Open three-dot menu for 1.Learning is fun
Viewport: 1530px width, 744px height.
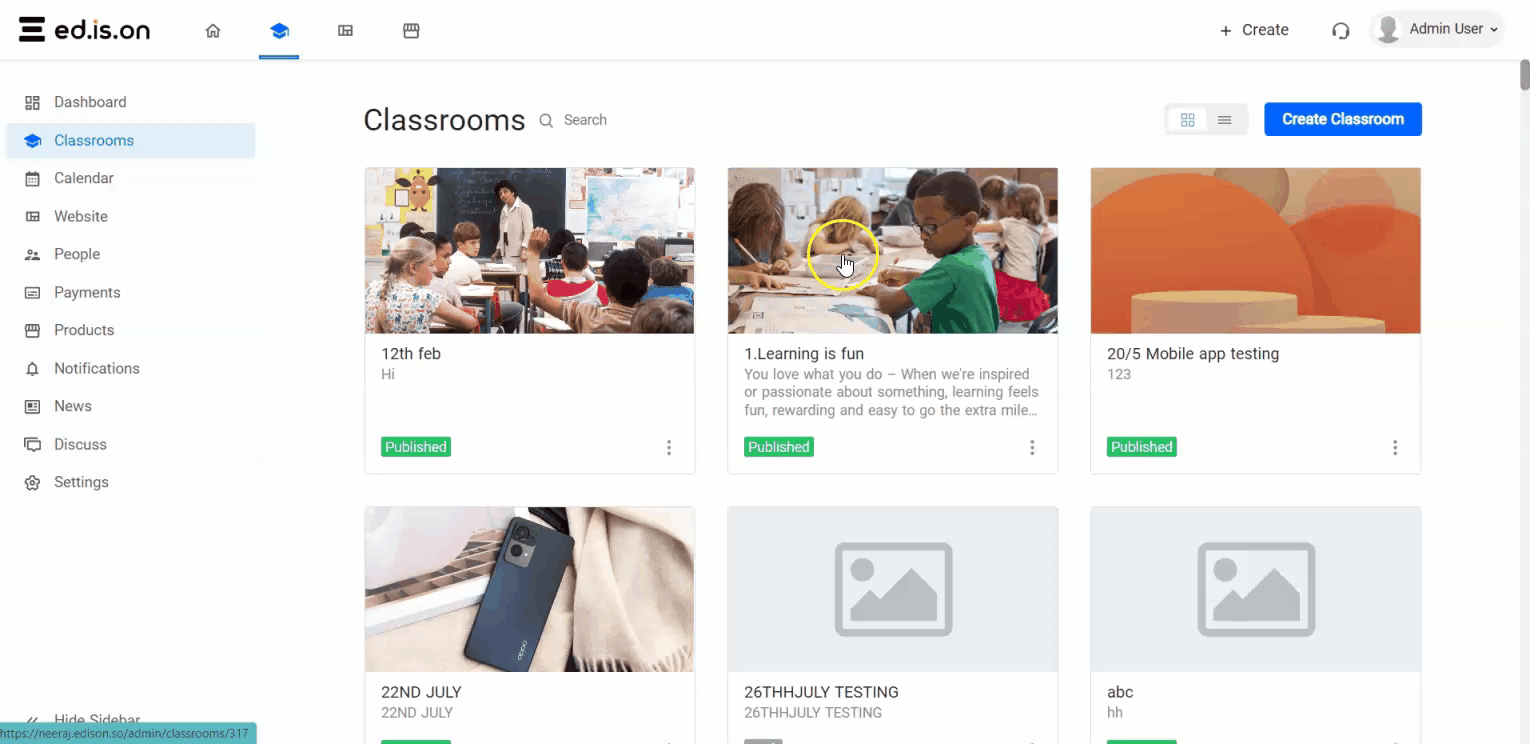pyautogui.click(x=1032, y=448)
